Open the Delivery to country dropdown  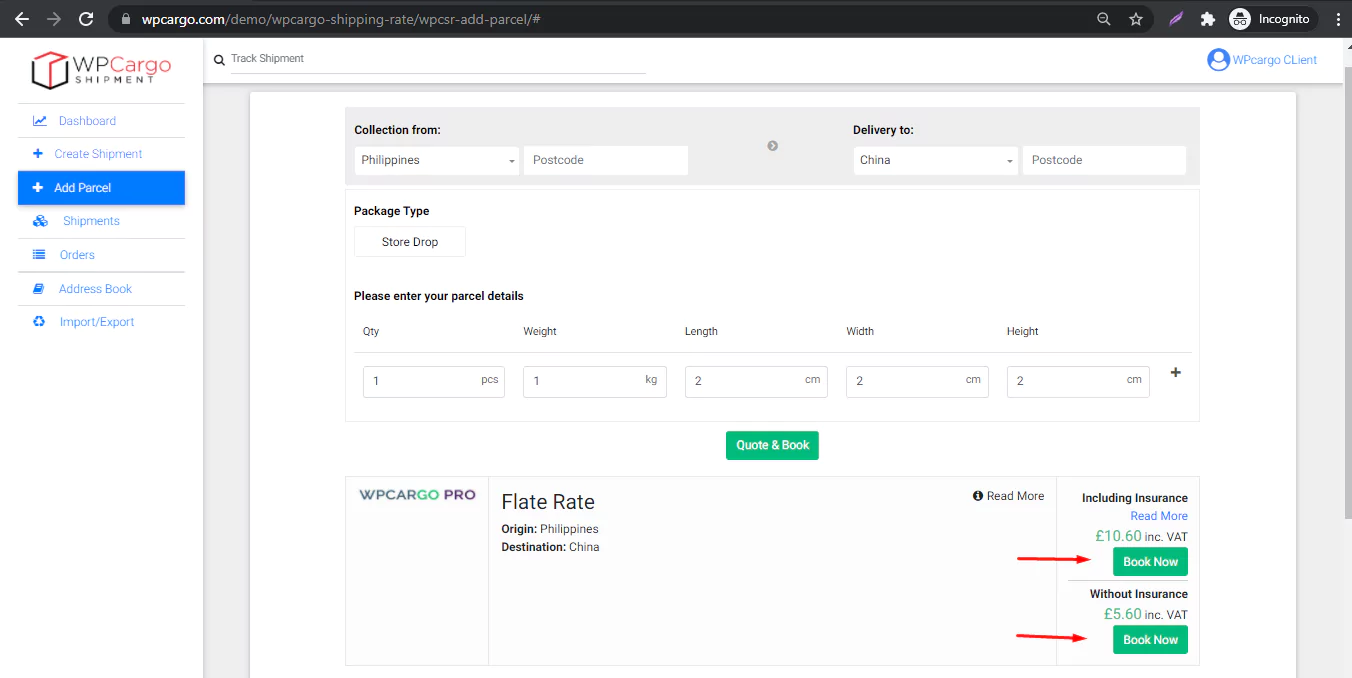[x=935, y=160]
